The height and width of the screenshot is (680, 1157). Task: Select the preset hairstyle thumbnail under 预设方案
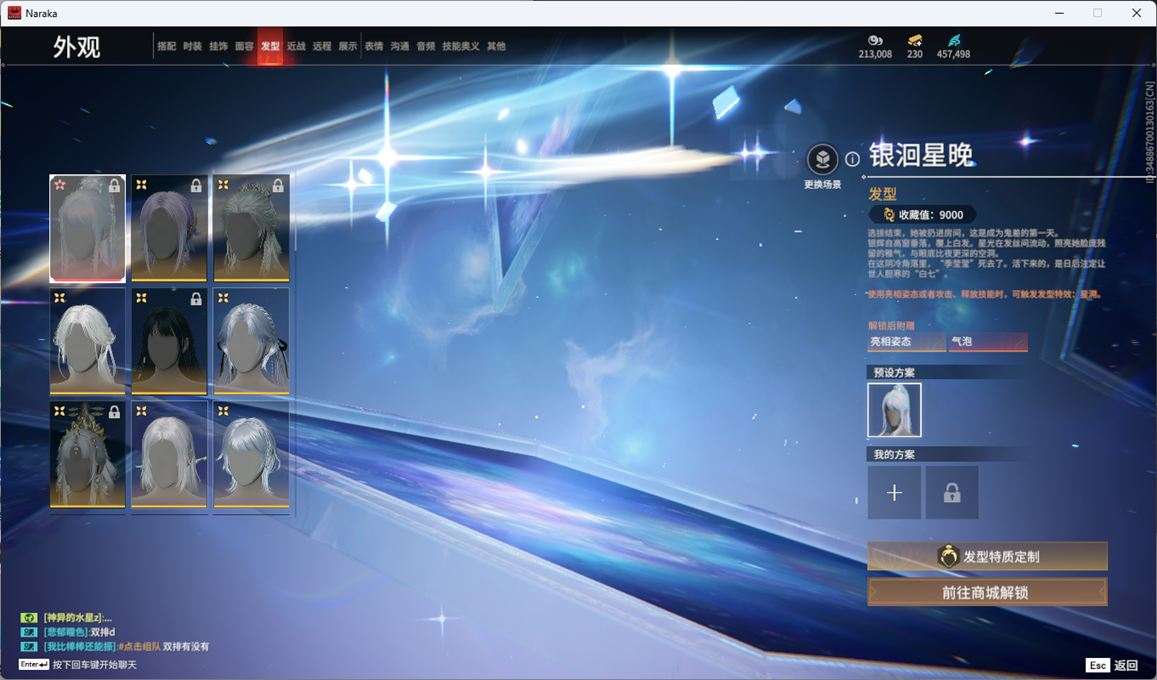pos(894,410)
